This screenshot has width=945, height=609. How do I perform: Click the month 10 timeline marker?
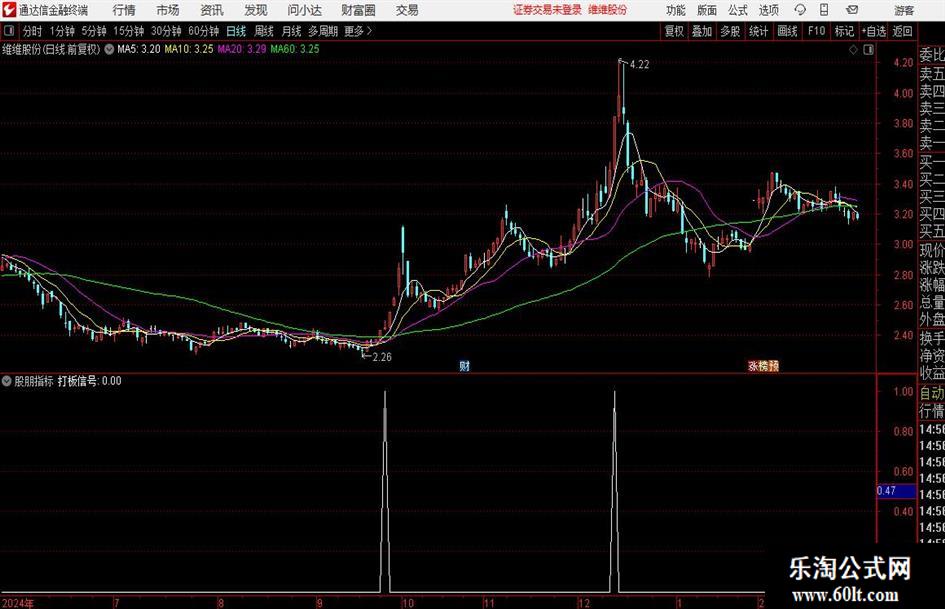click(408, 603)
